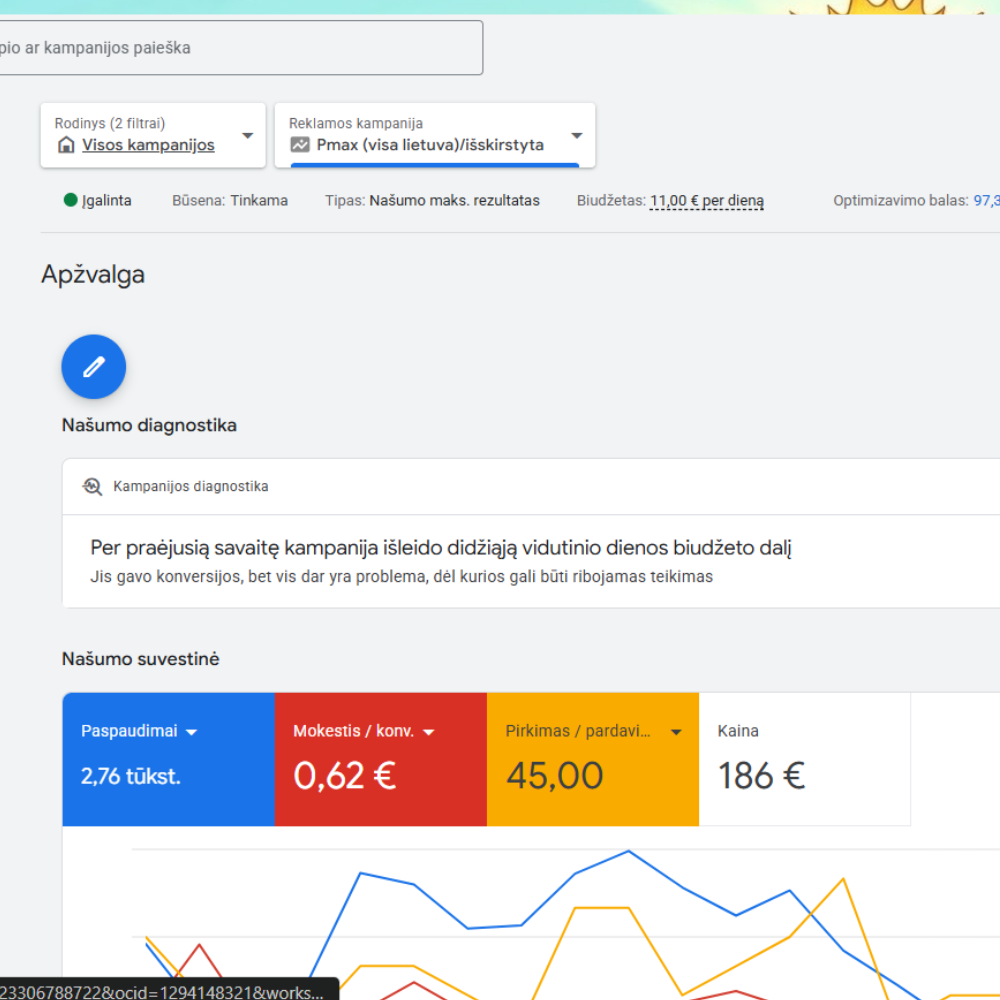Open the campaign diagnostics message about dienos biudžeto
Screen dimensions: 1000x1000
tap(441, 548)
